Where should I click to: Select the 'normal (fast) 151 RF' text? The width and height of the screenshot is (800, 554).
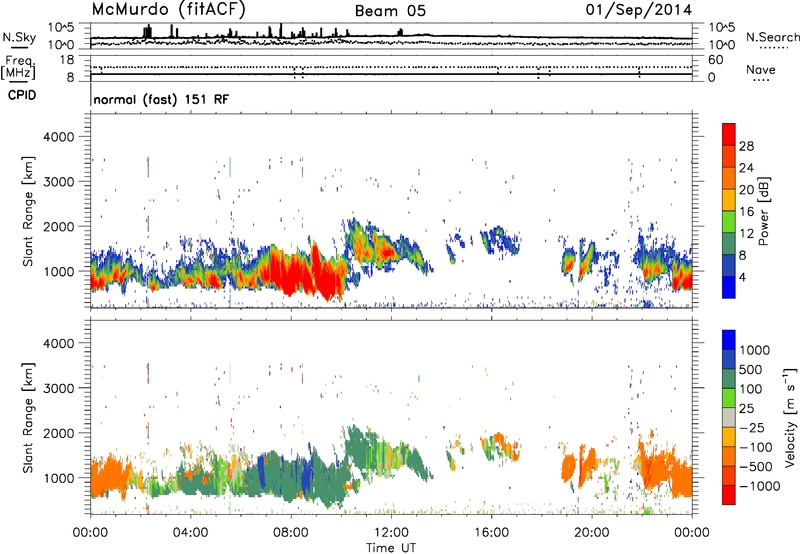pyautogui.click(x=161, y=99)
